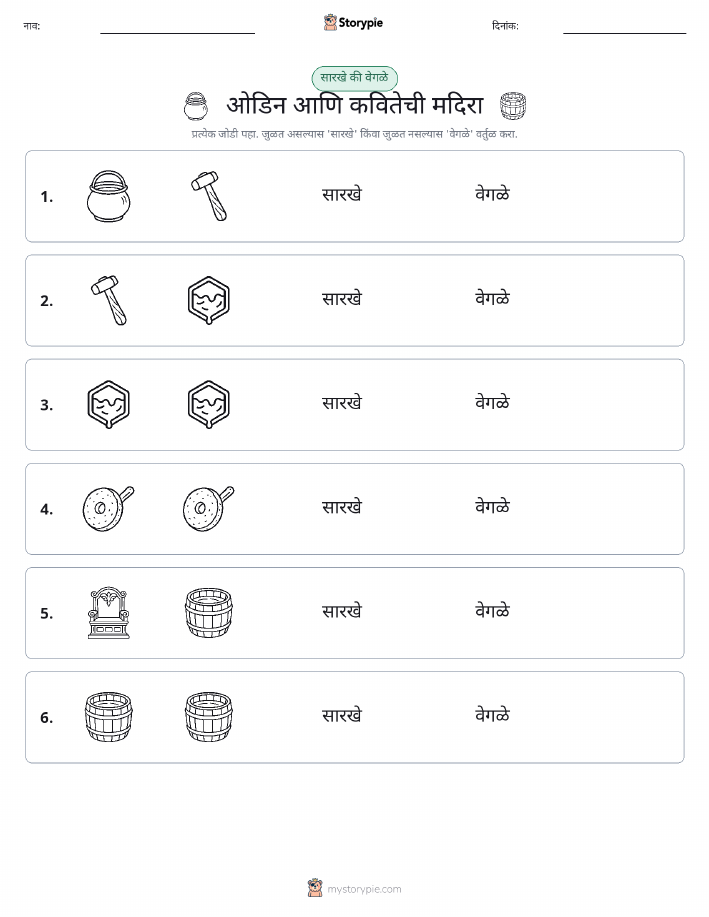Viewport: 709px width, 917px height.
Task: Choose 'सारखे' for row 3
Action: click(342, 403)
